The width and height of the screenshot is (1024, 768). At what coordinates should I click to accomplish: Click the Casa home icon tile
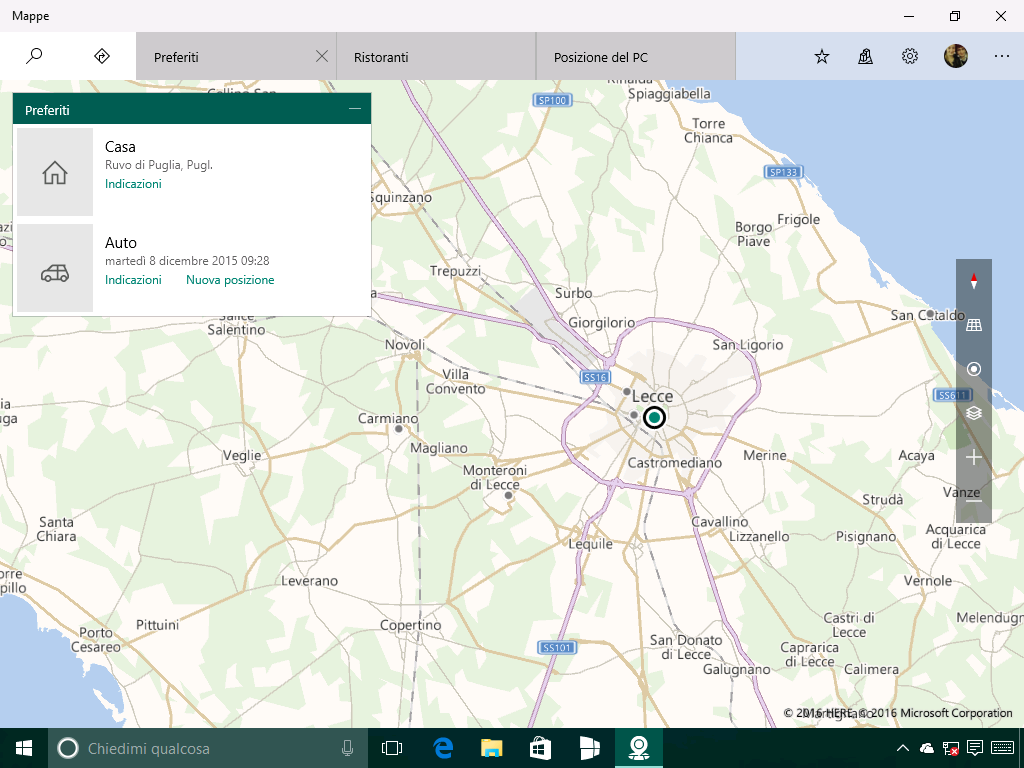coord(55,172)
